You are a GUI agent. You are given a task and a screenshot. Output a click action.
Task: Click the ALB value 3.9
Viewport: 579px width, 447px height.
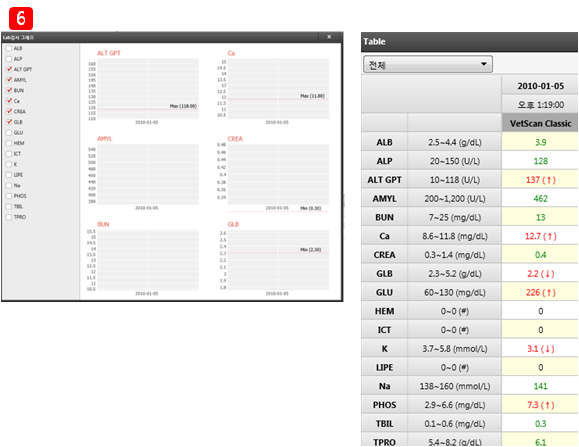point(540,142)
